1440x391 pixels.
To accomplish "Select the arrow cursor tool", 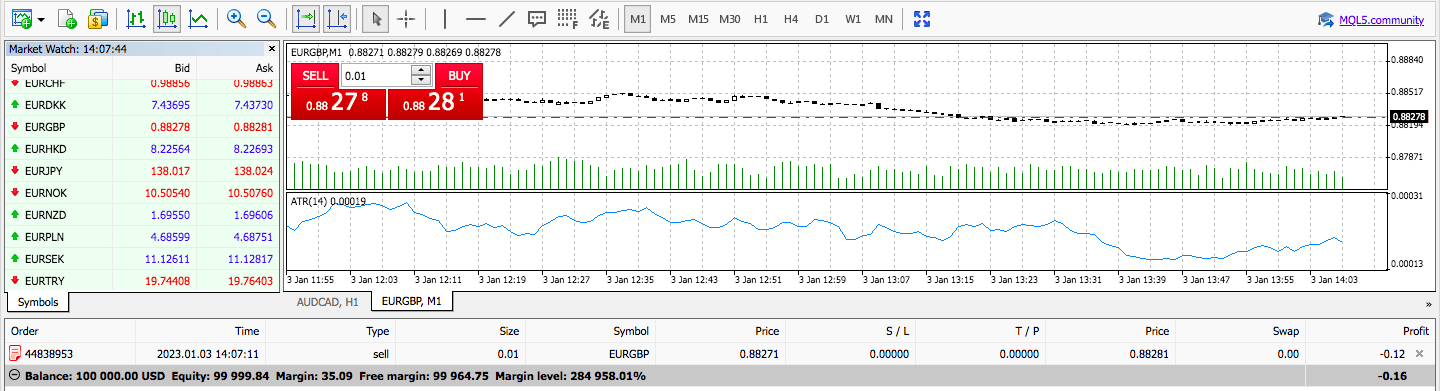I will (376, 18).
